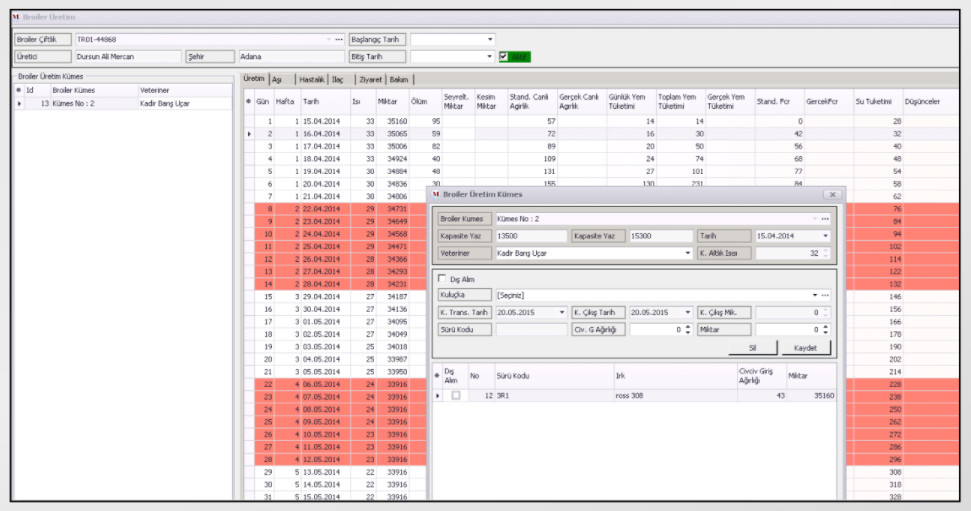This screenshot has width=971, height=511.
Task: Open the Tarih 15.04.2014 date dropdown
Action: [x=825, y=236]
